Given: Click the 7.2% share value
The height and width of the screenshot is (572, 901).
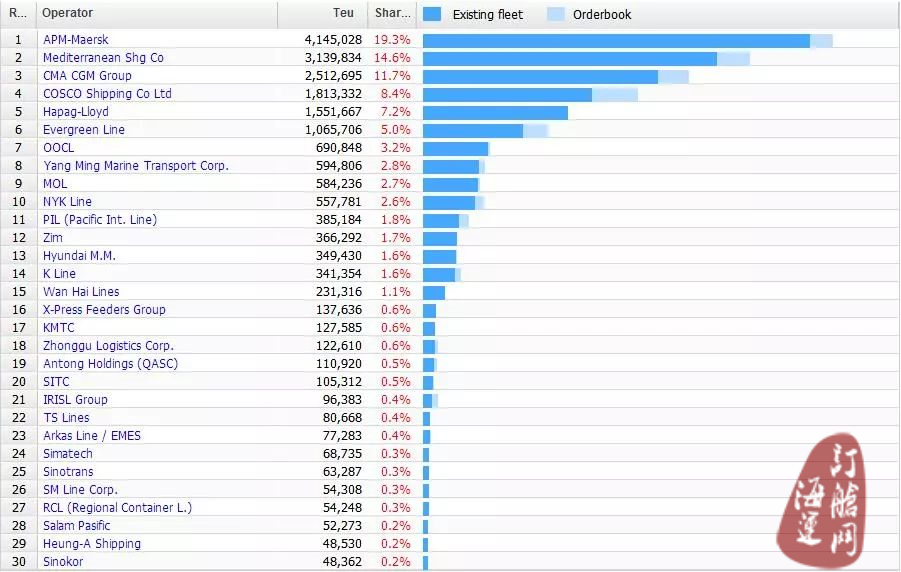Looking at the screenshot, I should (x=396, y=112).
